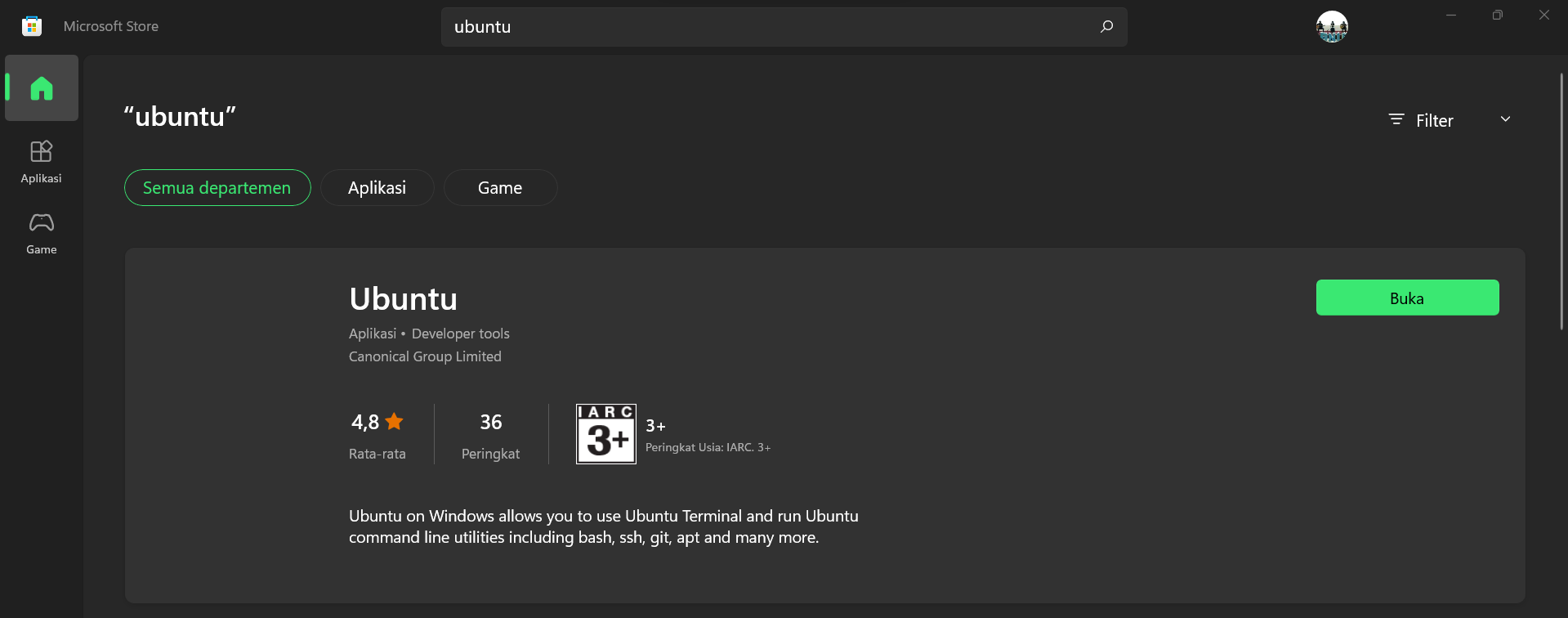
Task: Restore down the Microsoft Store window
Action: 1497,15
